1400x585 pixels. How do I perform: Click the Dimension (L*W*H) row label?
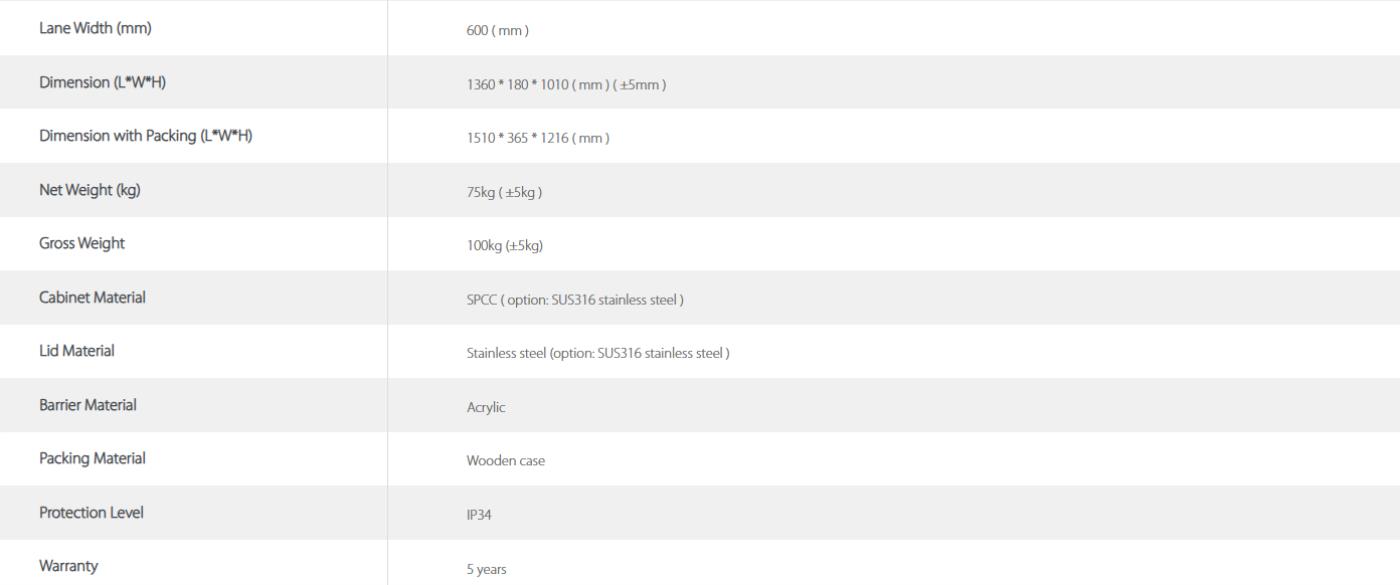point(102,83)
